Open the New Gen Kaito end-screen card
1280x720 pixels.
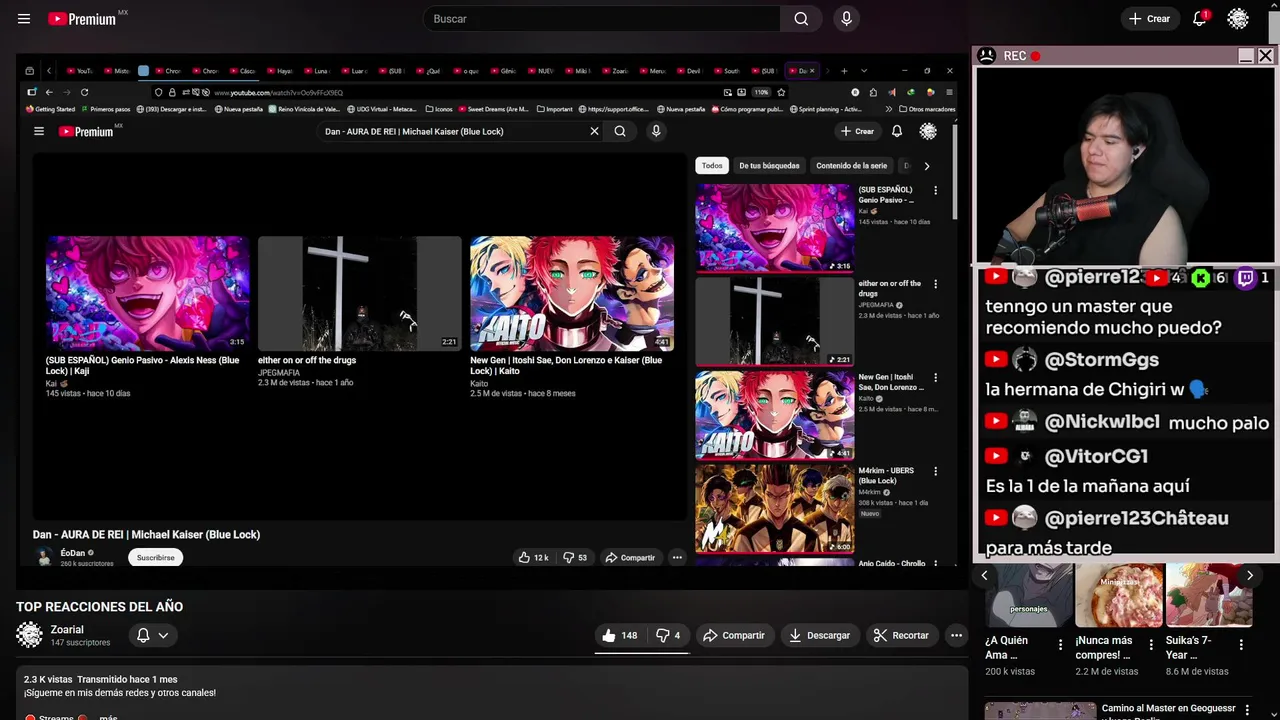(572, 292)
